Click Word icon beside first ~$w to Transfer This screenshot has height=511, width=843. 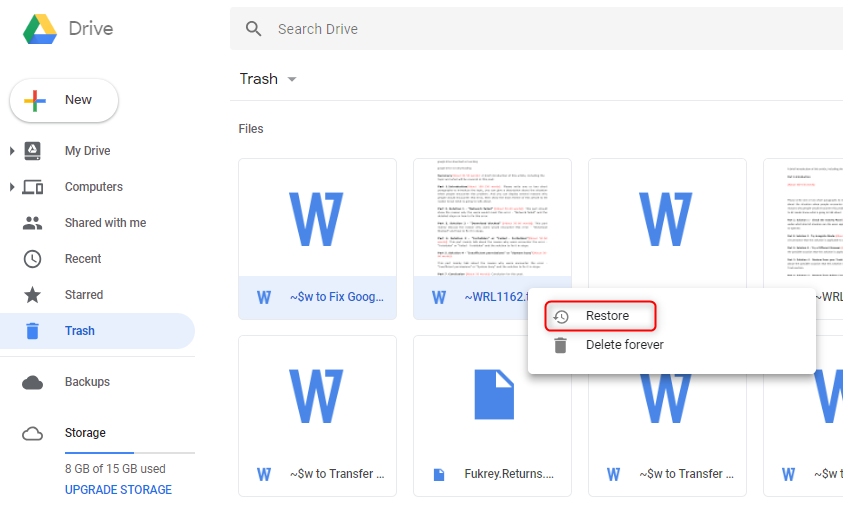click(264, 474)
